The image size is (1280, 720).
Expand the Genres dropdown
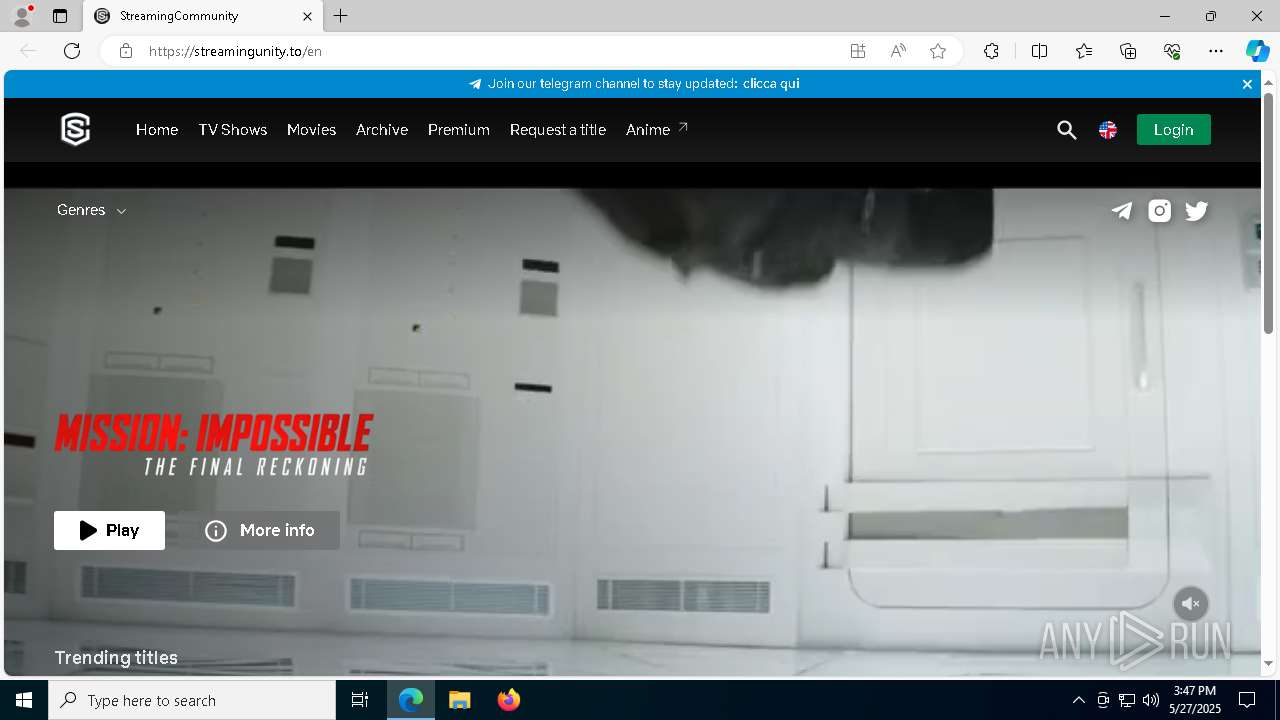point(92,210)
